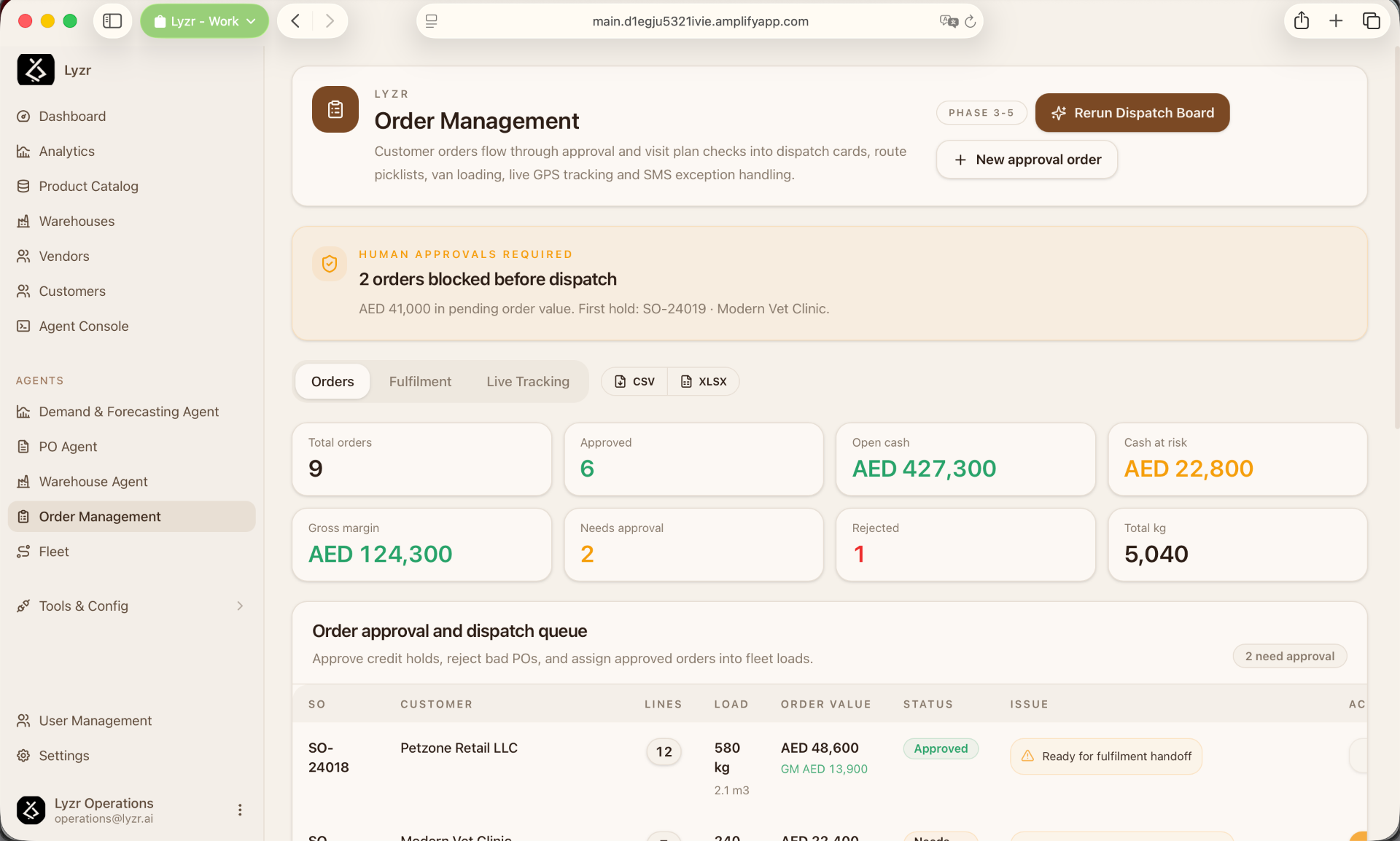Select Order Management in sidebar

(x=132, y=516)
